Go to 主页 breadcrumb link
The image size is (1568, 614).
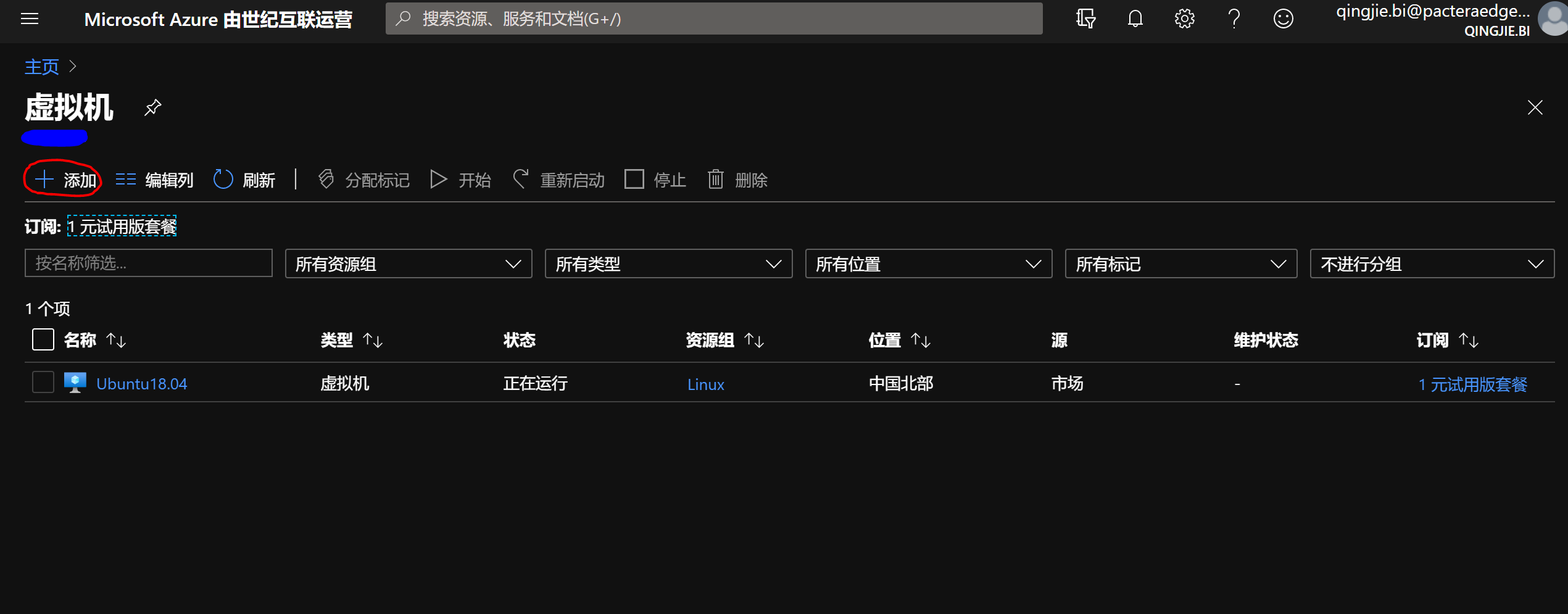pyautogui.click(x=42, y=67)
